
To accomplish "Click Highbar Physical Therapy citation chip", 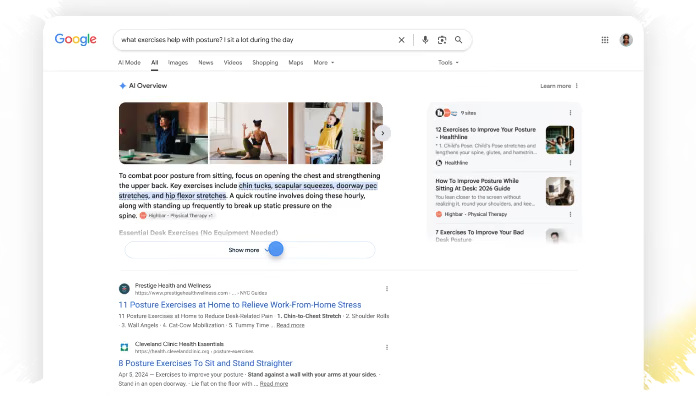I will pyautogui.click(x=177, y=216).
